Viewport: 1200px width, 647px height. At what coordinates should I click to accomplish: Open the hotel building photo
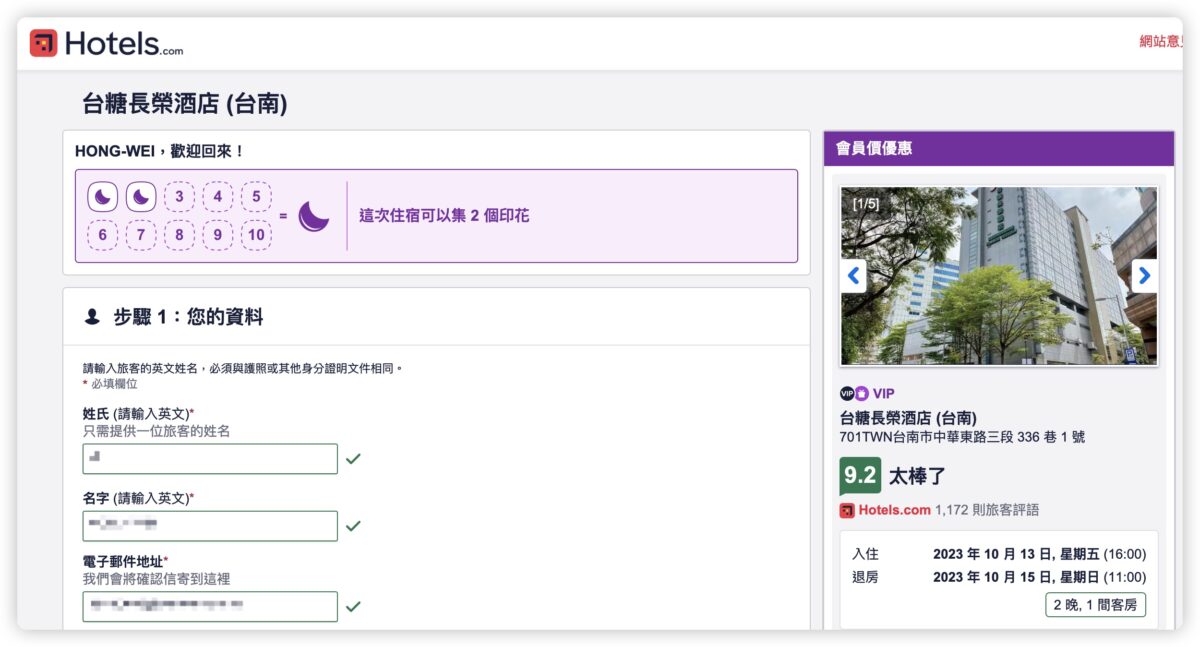999,276
